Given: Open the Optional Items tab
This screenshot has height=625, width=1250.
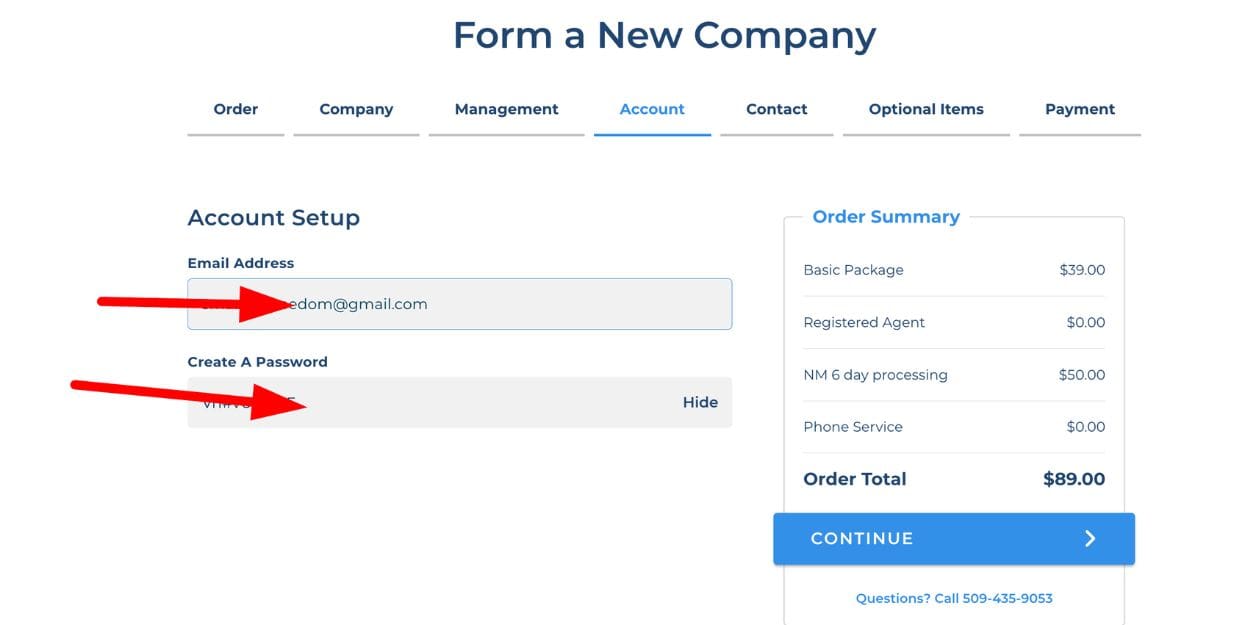Looking at the screenshot, I should (x=926, y=110).
